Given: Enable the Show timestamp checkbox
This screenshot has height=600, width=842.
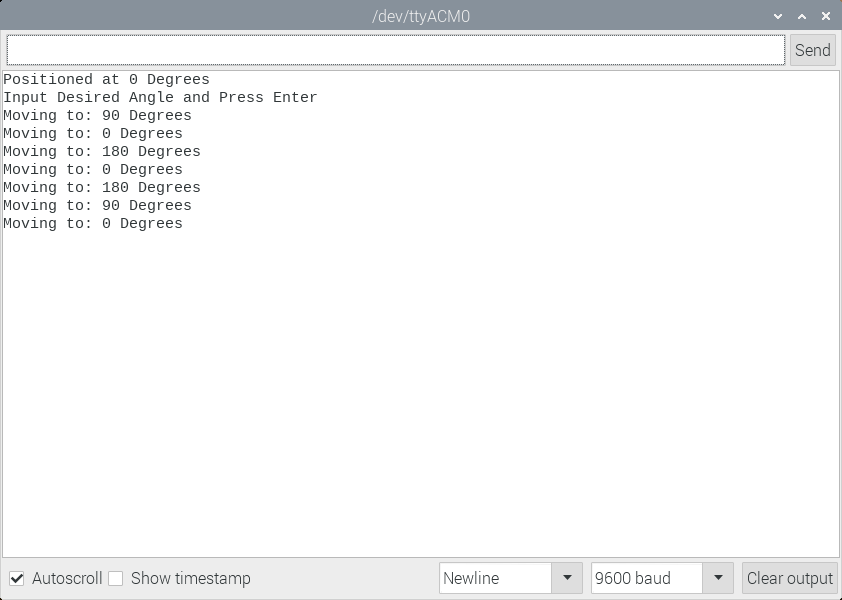Looking at the screenshot, I should 115,579.
